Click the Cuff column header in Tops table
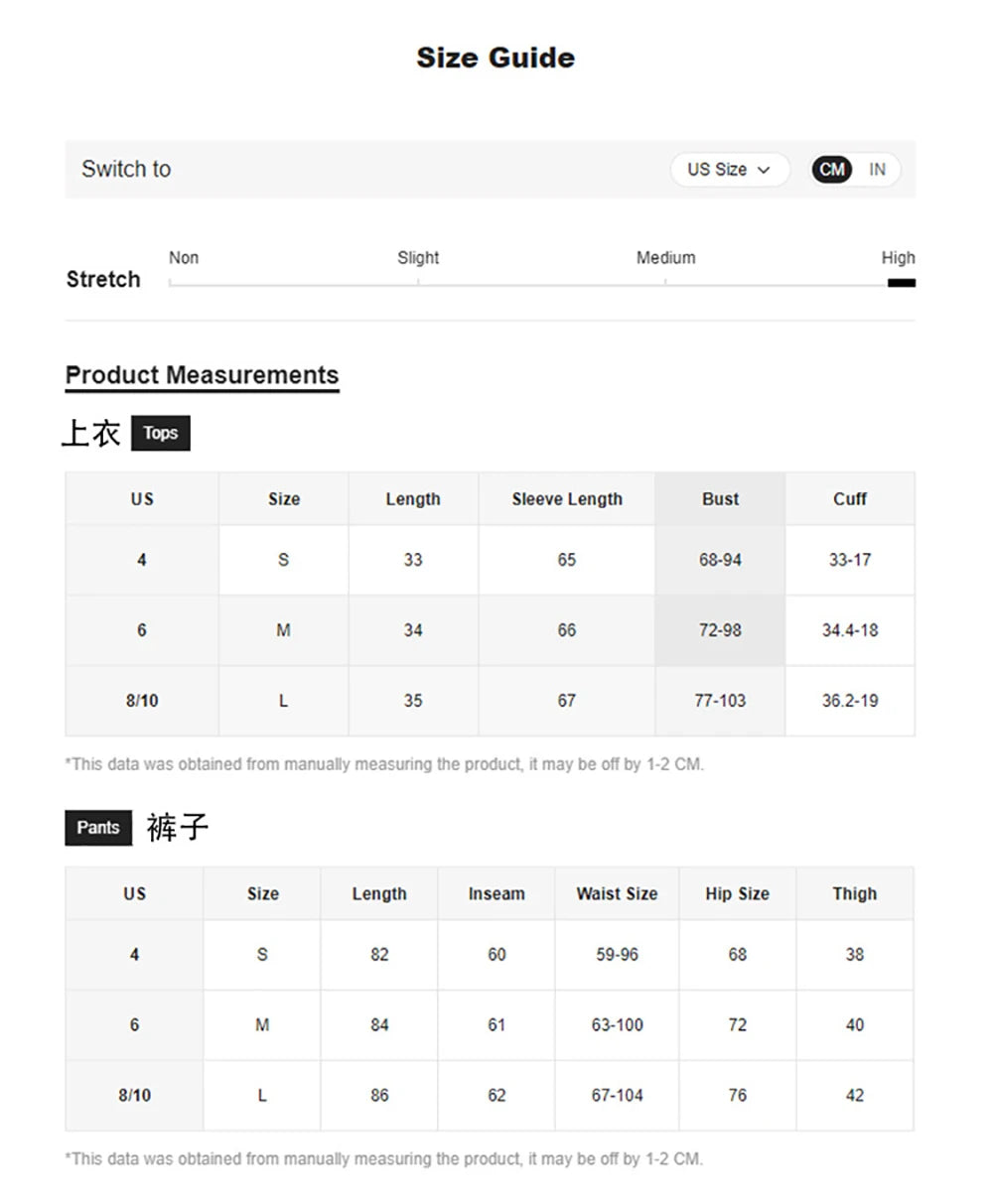The width and height of the screenshot is (993, 1204). point(850,499)
